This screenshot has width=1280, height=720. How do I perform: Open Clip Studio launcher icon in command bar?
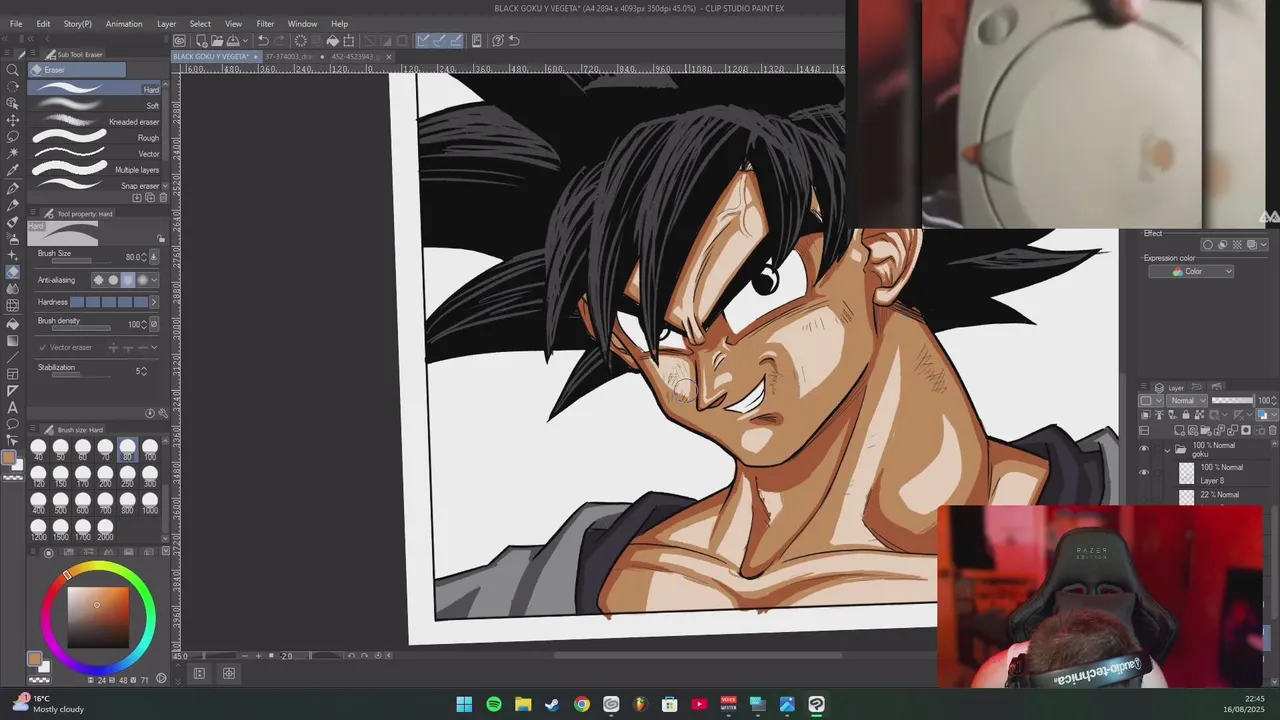[x=179, y=41]
